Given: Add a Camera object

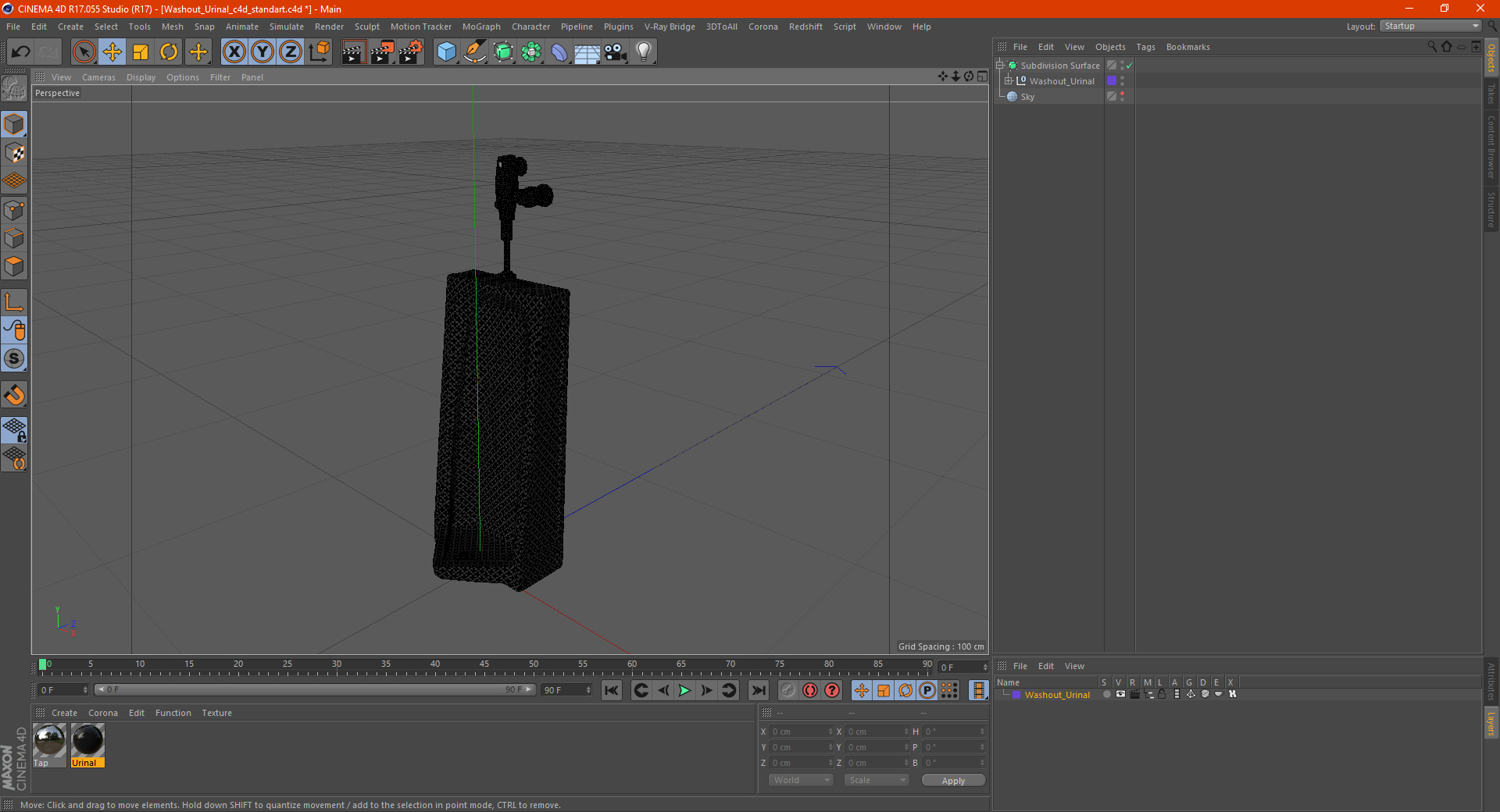Looking at the screenshot, I should coord(616,52).
